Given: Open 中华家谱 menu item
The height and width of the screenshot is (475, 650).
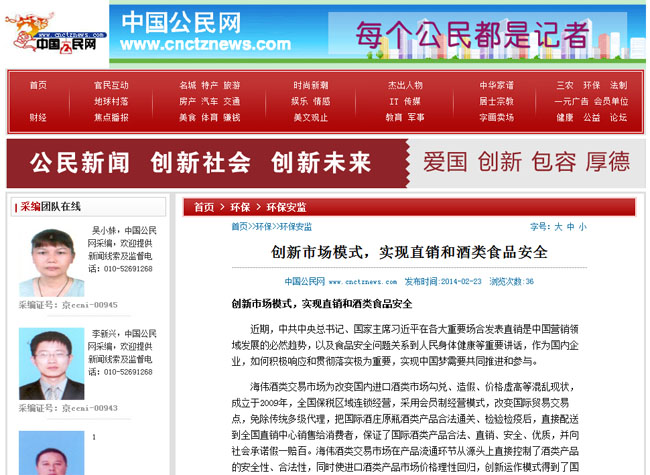Looking at the screenshot, I should coord(496,85).
